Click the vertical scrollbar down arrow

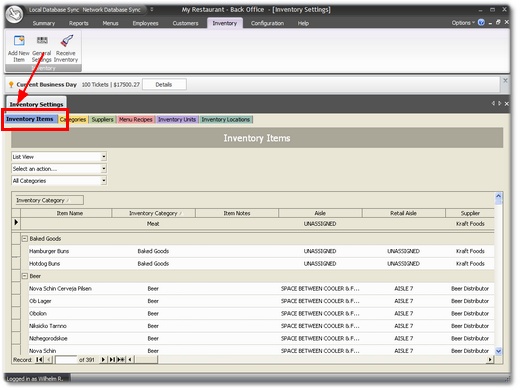(498, 351)
